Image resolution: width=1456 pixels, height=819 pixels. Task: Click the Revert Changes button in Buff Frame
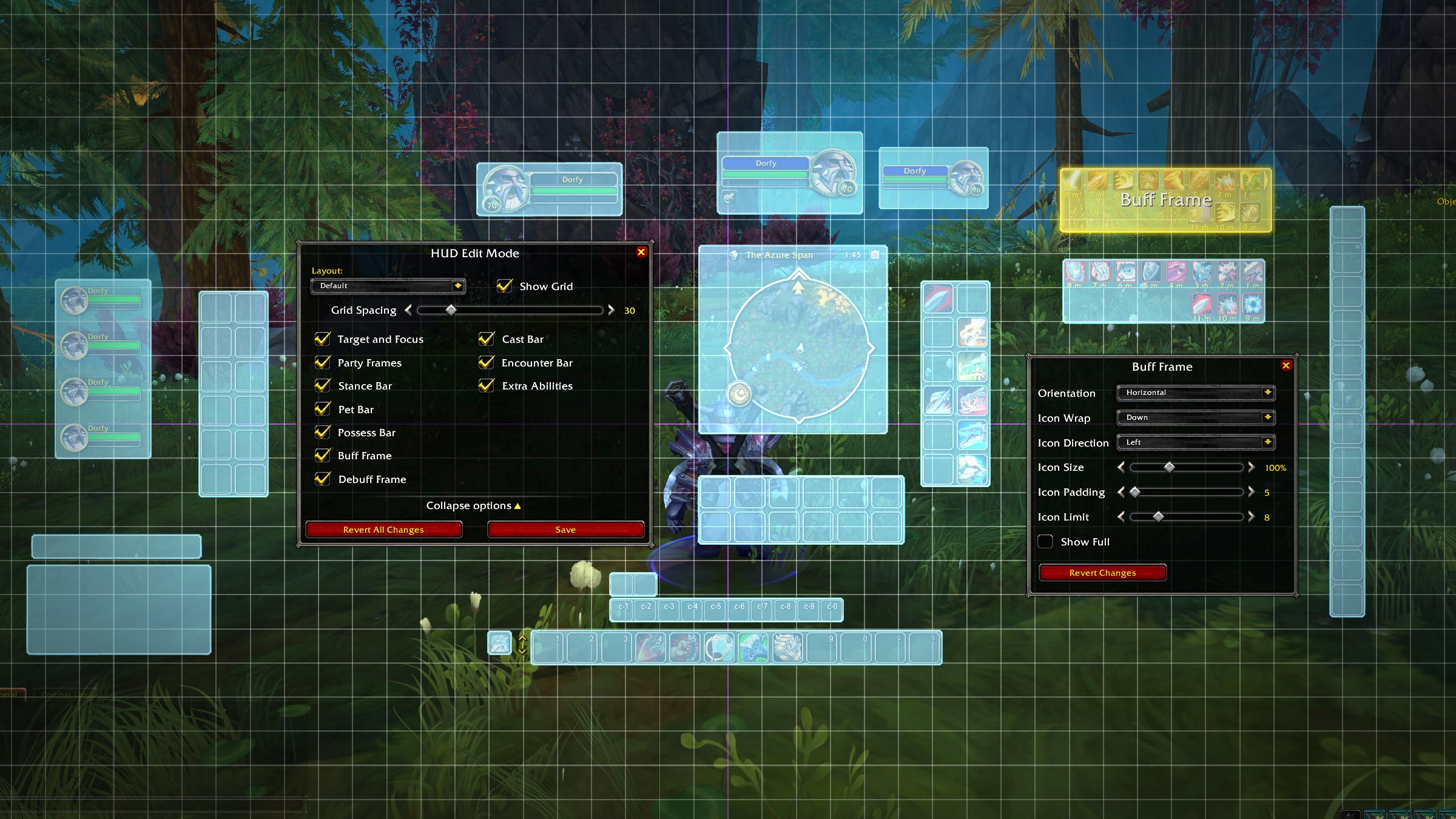point(1102,572)
